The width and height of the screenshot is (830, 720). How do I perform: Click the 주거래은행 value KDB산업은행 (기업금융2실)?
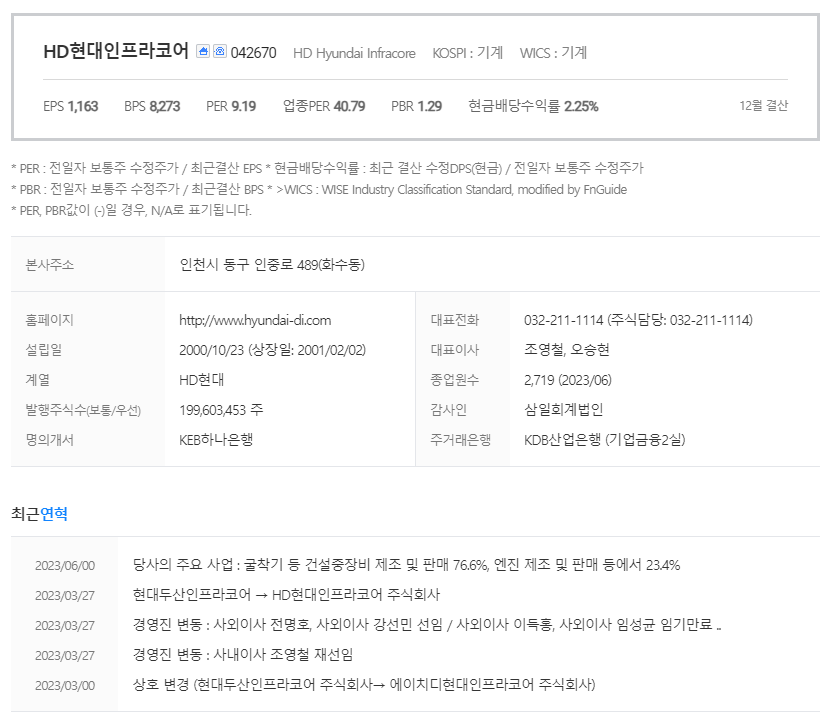[x=605, y=440]
